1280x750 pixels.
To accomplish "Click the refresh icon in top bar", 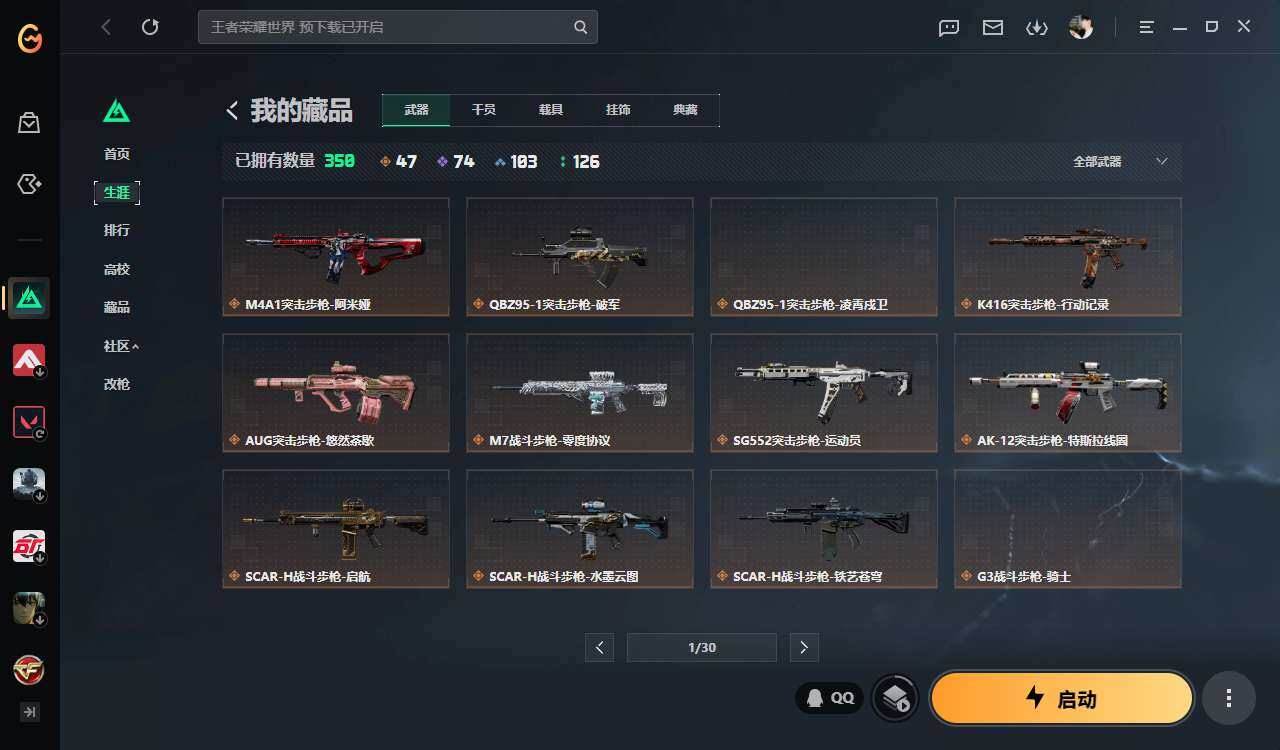I will tap(150, 27).
